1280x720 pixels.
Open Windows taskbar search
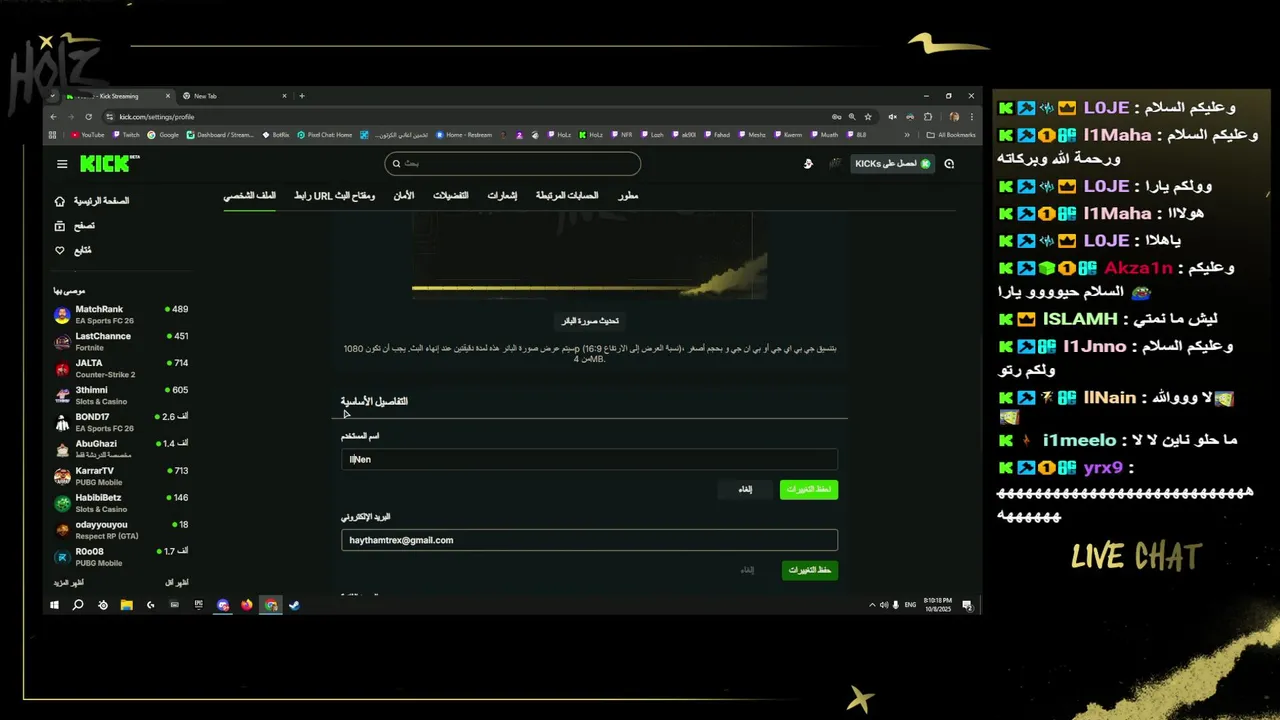pos(78,605)
